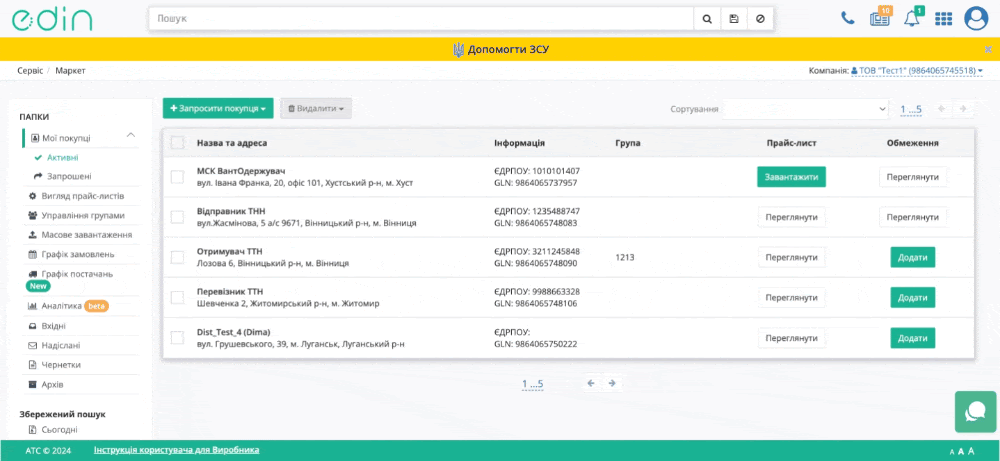The width and height of the screenshot is (1000, 461).
Task: Click the Маркет breadcrumb
Action: click(x=70, y=71)
